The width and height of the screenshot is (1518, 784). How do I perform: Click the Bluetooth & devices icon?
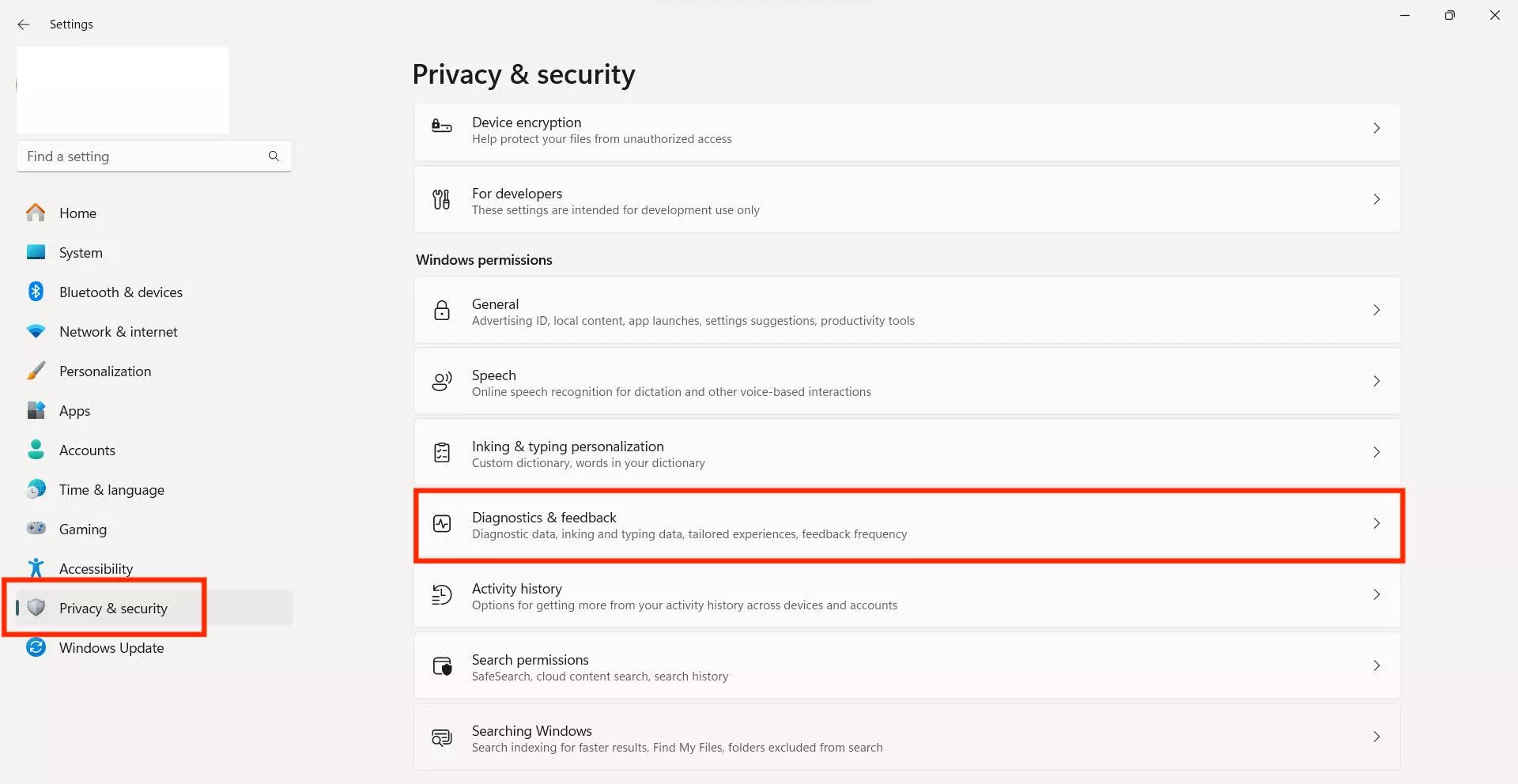click(x=36, y=292)
